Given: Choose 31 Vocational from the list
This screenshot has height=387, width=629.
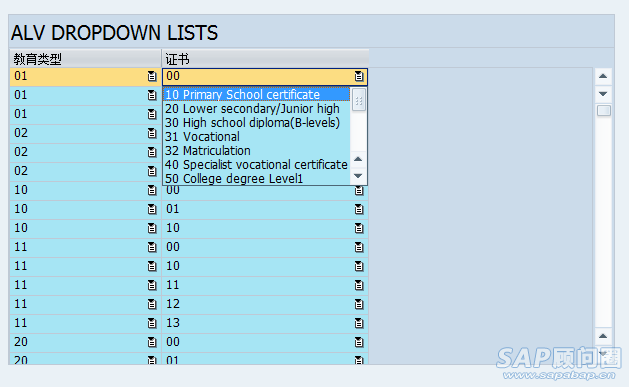Looking at the screenshot, I should pyautogui.click(x=256, y=137).
